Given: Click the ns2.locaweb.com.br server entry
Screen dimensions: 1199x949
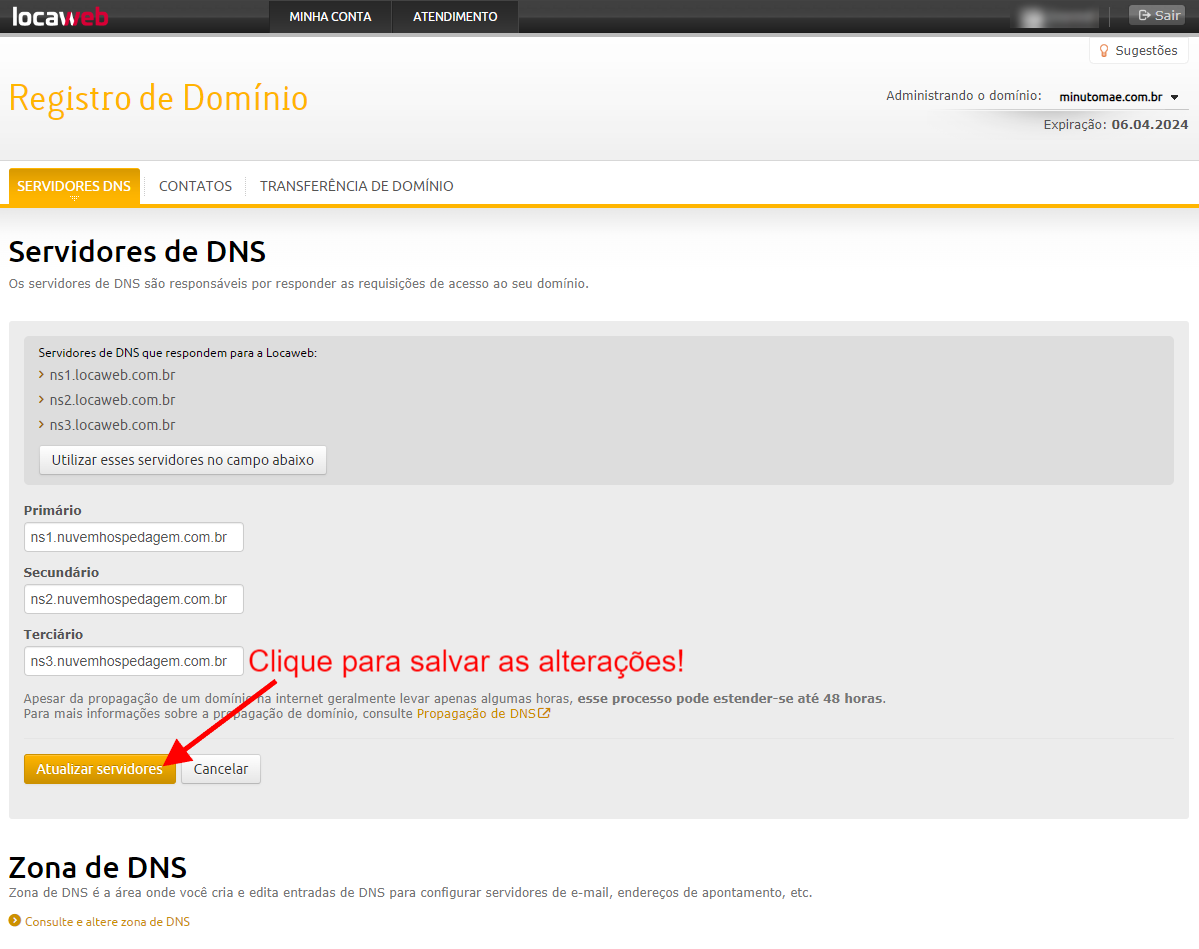Looking at the screenshot, I should [112, 400].
